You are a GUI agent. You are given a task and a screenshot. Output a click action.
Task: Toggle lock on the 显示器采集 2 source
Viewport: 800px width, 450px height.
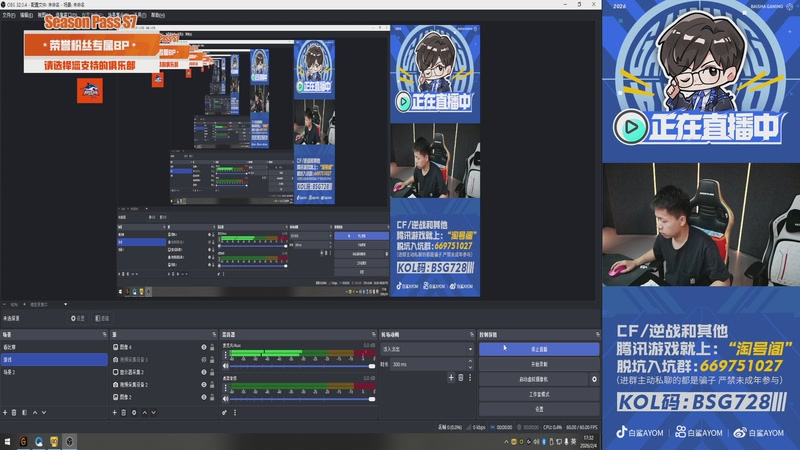tap(212, 372)
